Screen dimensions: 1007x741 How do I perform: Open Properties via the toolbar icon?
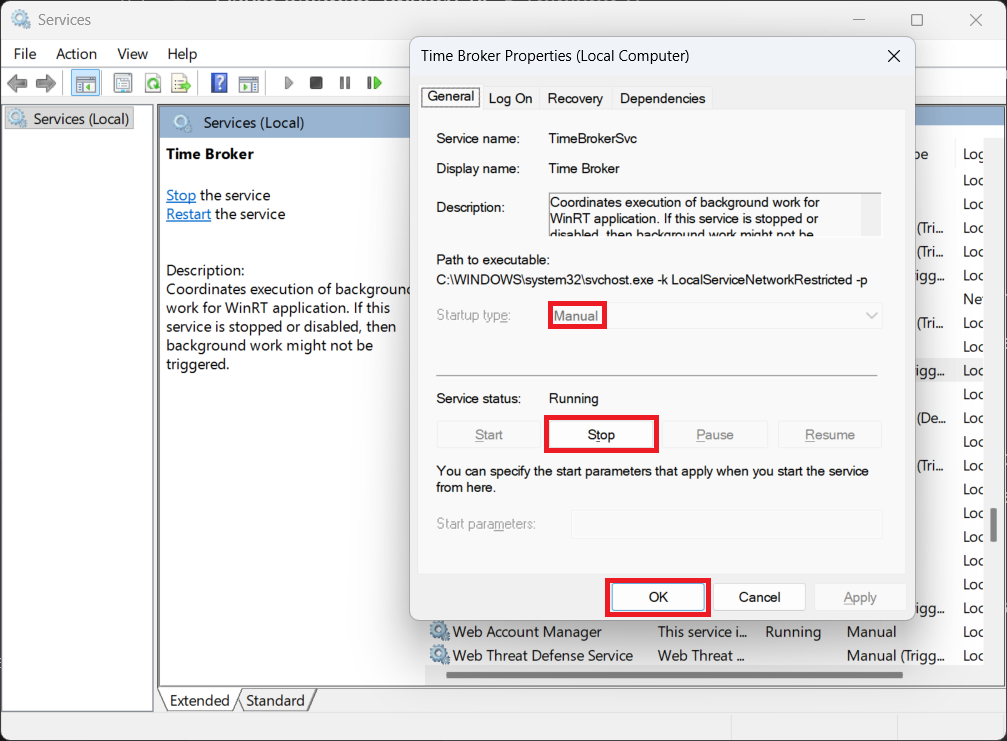(123, 83)
